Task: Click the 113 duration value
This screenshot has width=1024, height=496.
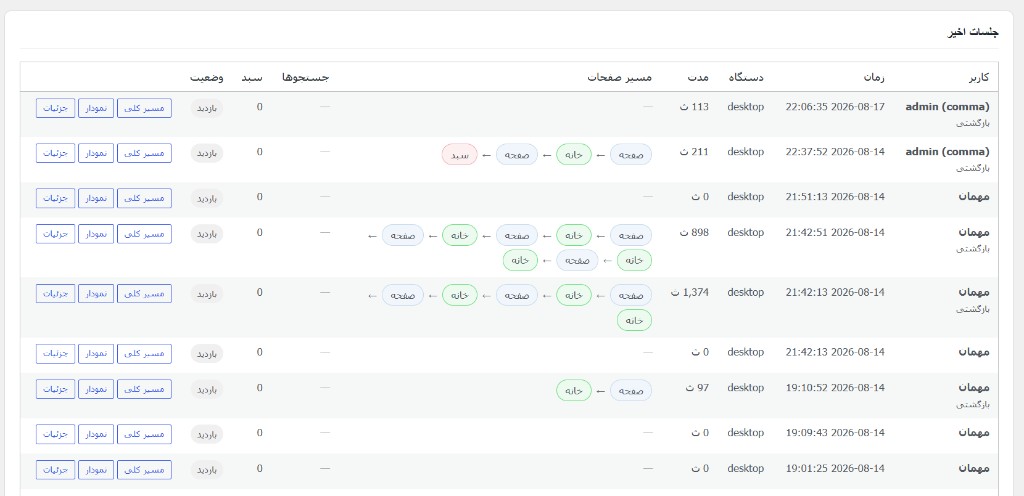Action: [x=695, y=107]
